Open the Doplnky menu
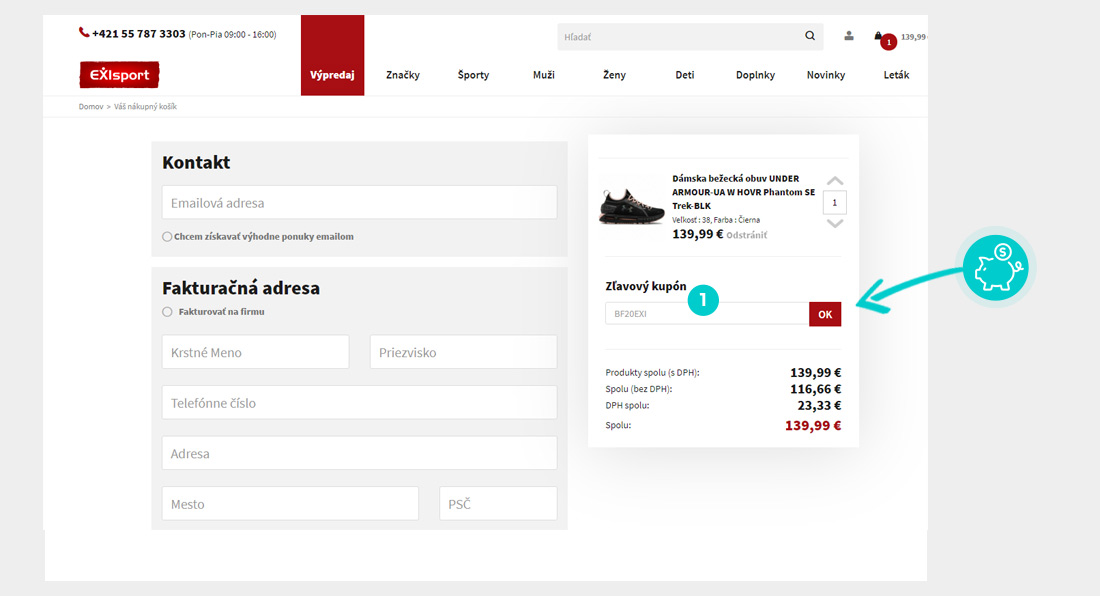This screenshot has height=596, width=1100. [756, 75]
